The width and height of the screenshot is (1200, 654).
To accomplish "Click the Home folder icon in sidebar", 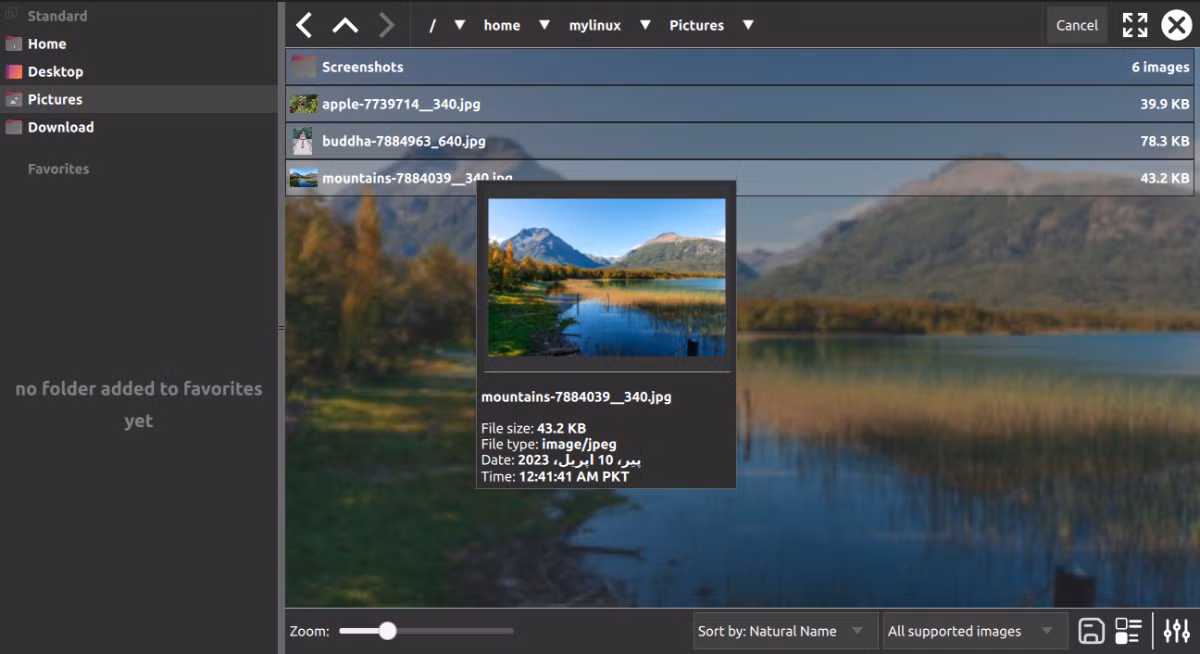I will (13, 44).
